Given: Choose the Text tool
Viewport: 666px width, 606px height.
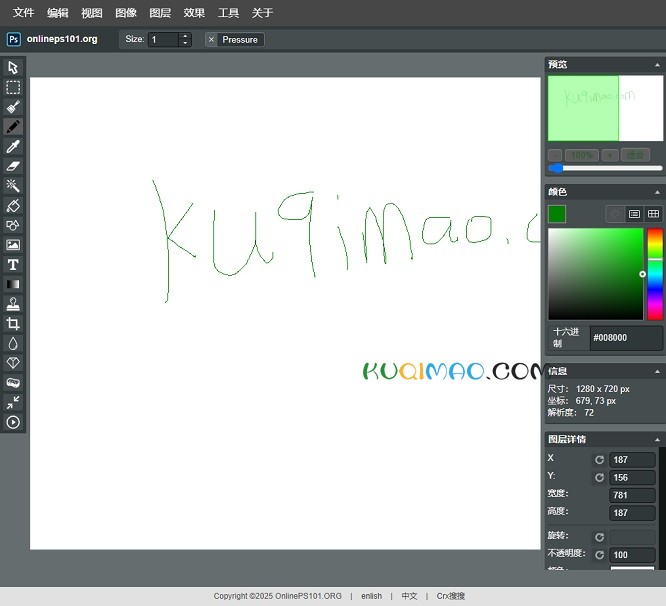Looking at the screenshot, I should pos(13,264).
